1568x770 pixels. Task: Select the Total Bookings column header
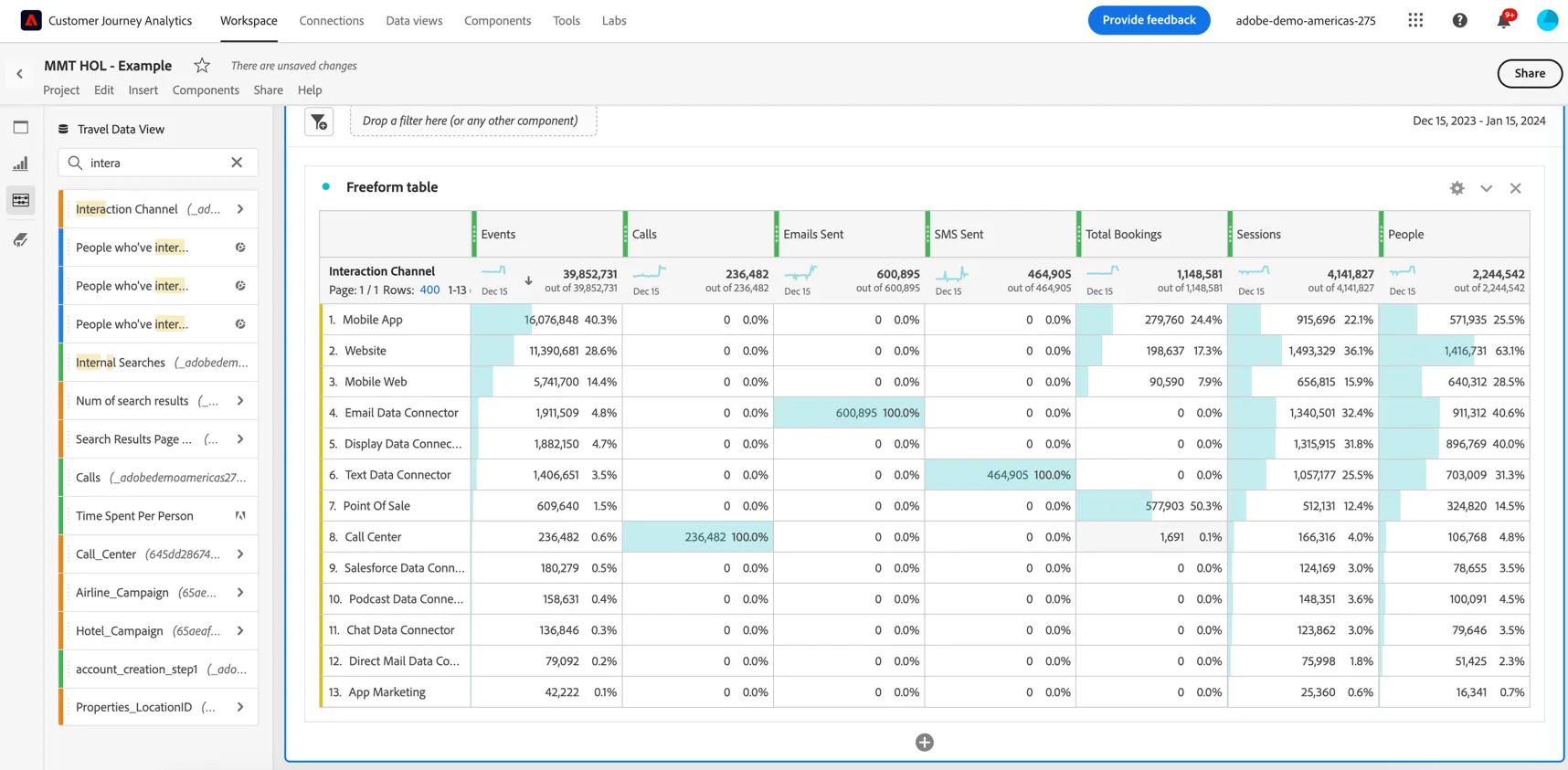pyautogui.click(x=1152, y=234)
